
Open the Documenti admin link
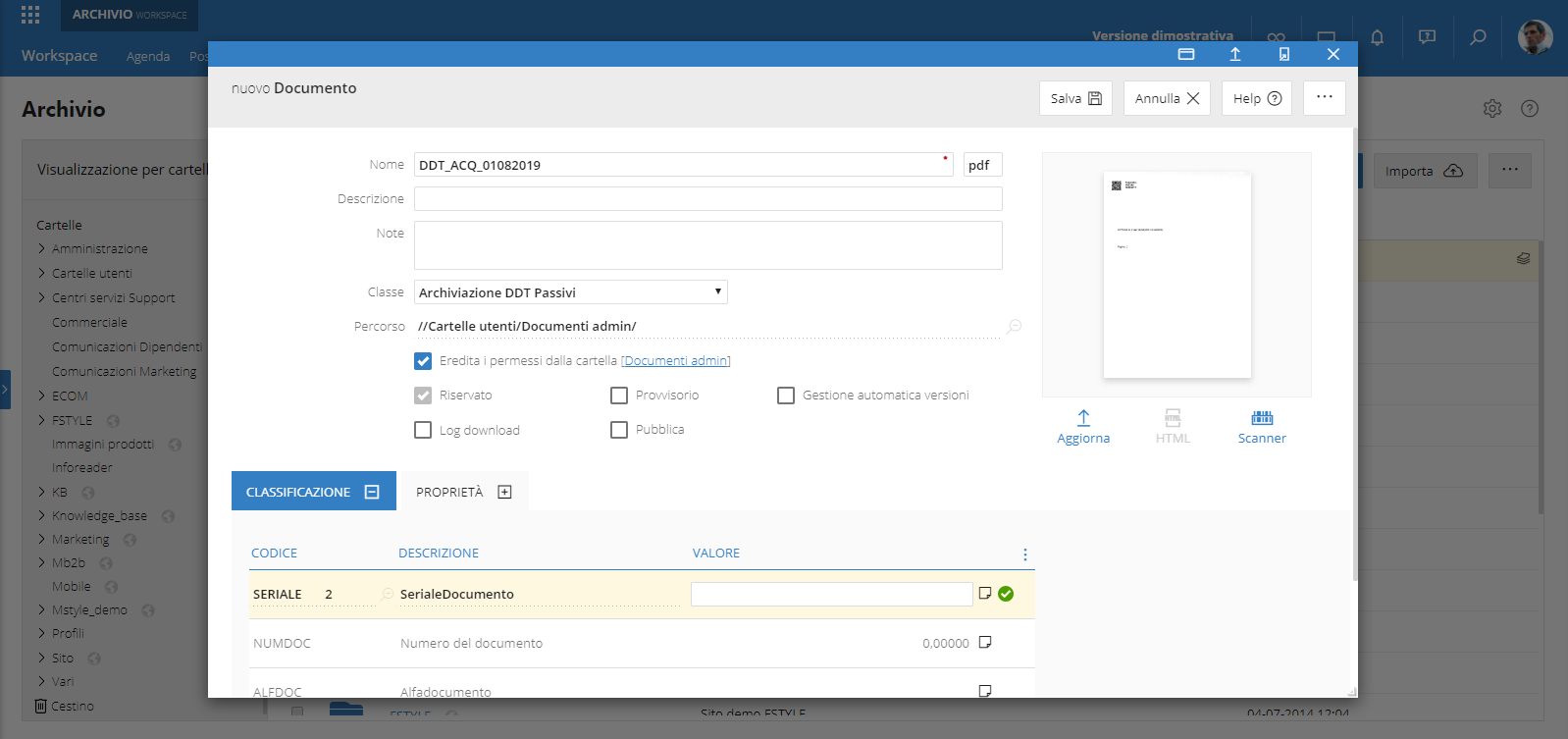tap(676, 361)
